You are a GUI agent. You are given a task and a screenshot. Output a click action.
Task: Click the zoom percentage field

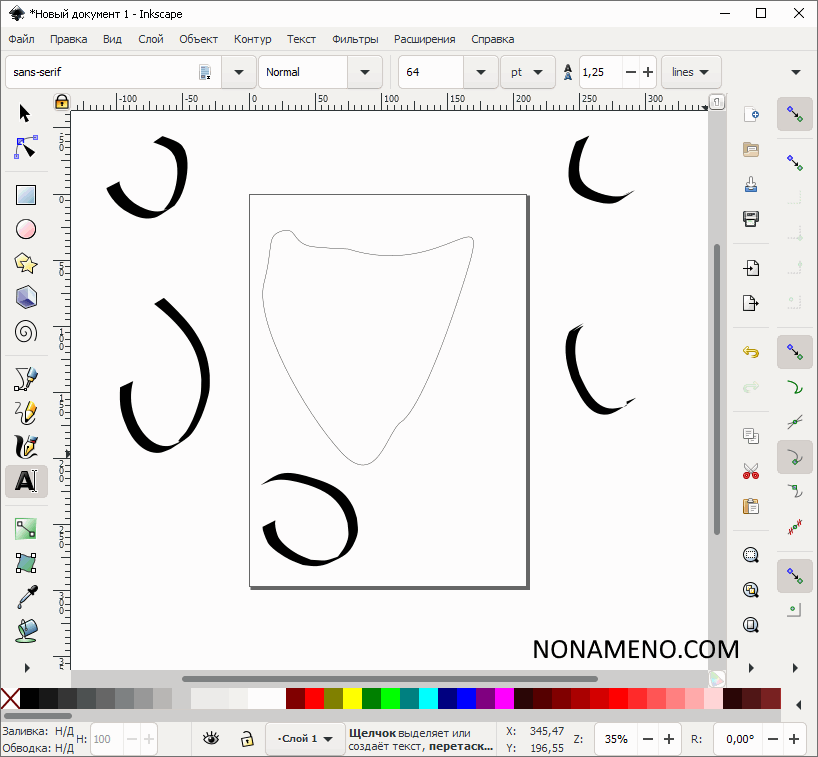[616, 739]
